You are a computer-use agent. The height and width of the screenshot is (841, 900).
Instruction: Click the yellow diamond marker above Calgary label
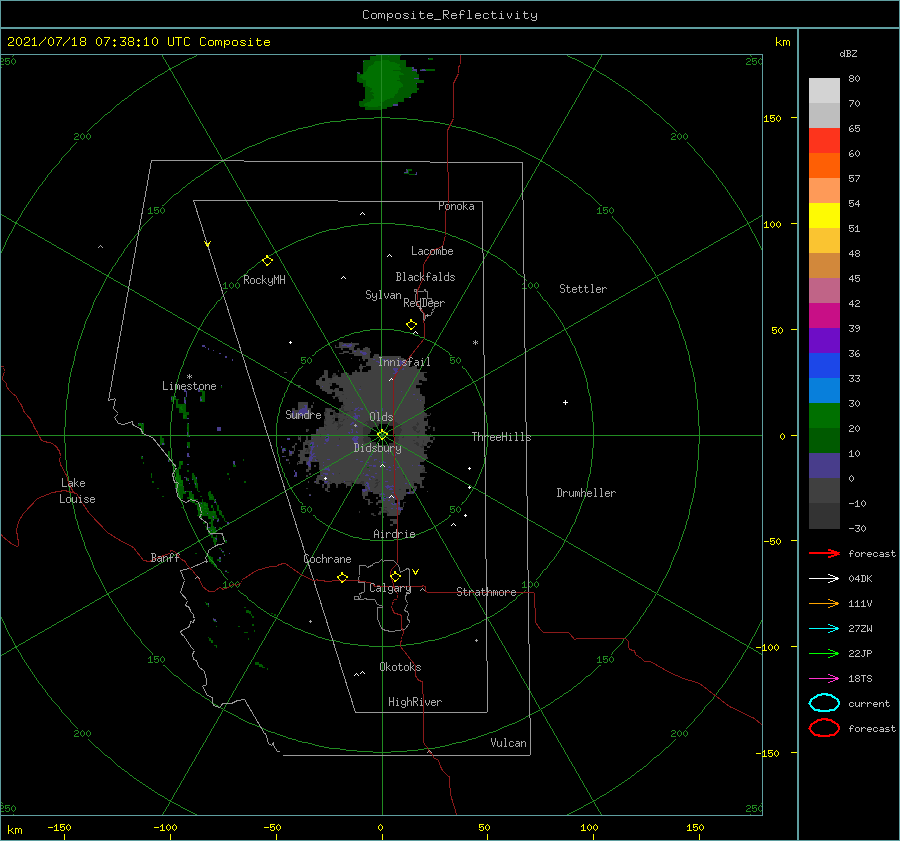[395, 576]
